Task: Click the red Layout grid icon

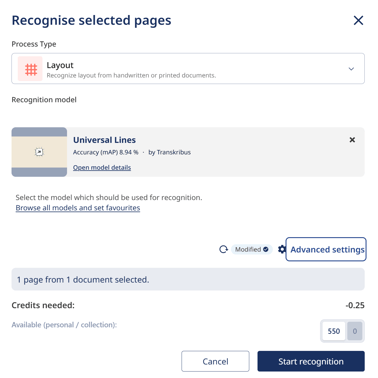Action: (31, 69)
